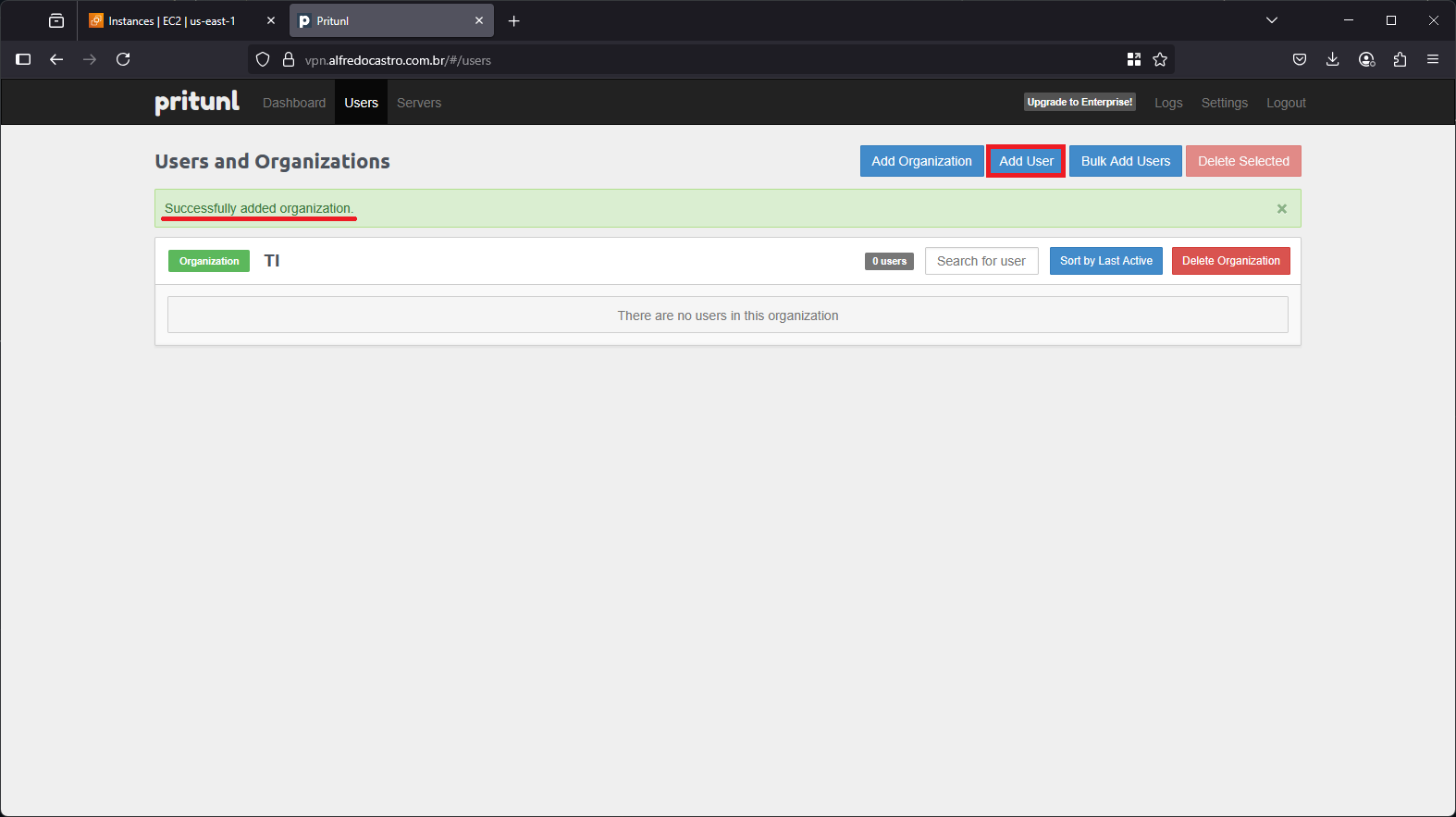The height and width of the screenshot is (817, 1456).
Task: Maximize the browser window
Action: tap(1391, 20)
